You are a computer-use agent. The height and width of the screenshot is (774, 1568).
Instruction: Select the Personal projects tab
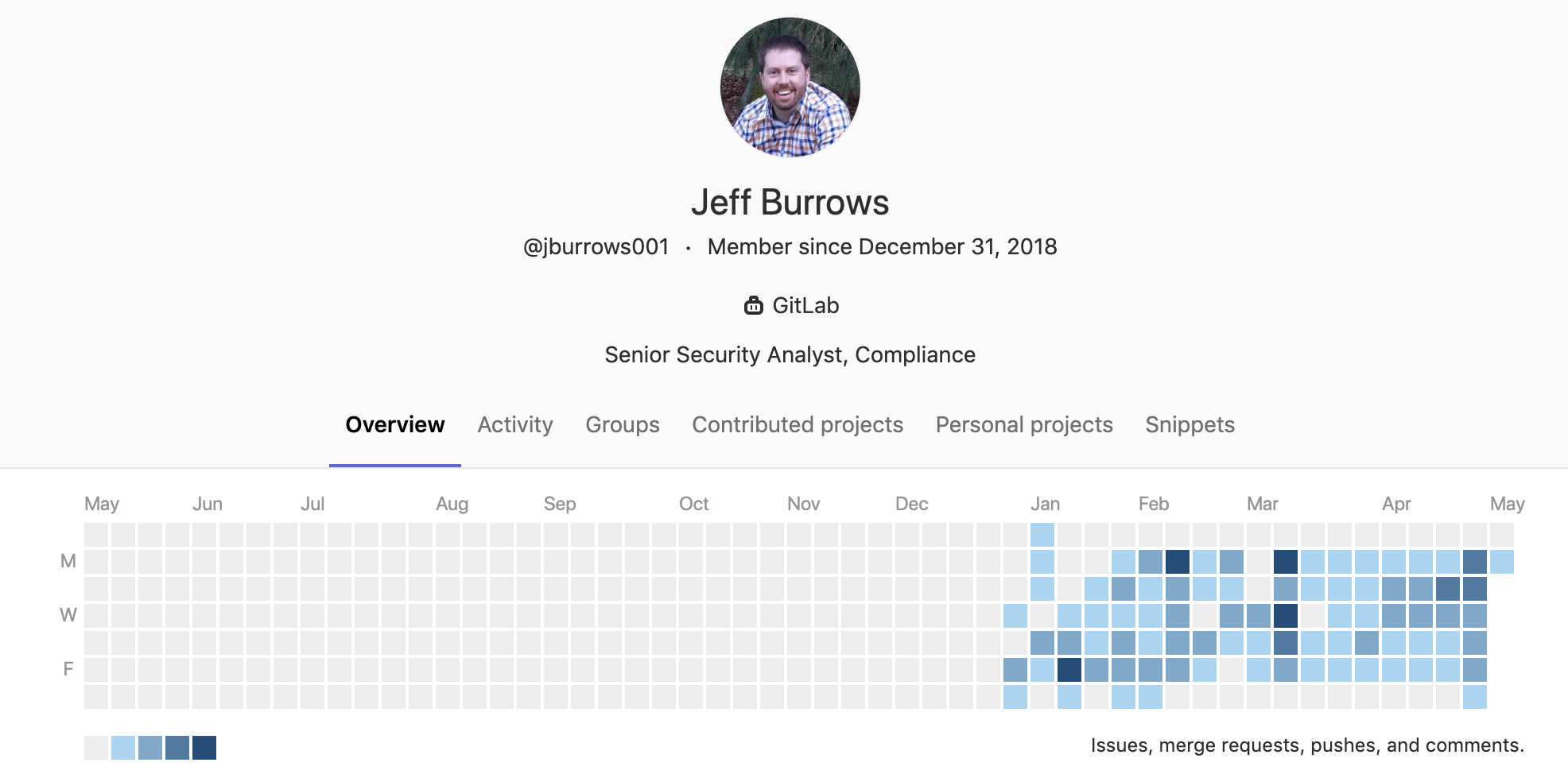[x=1023, y=424]
